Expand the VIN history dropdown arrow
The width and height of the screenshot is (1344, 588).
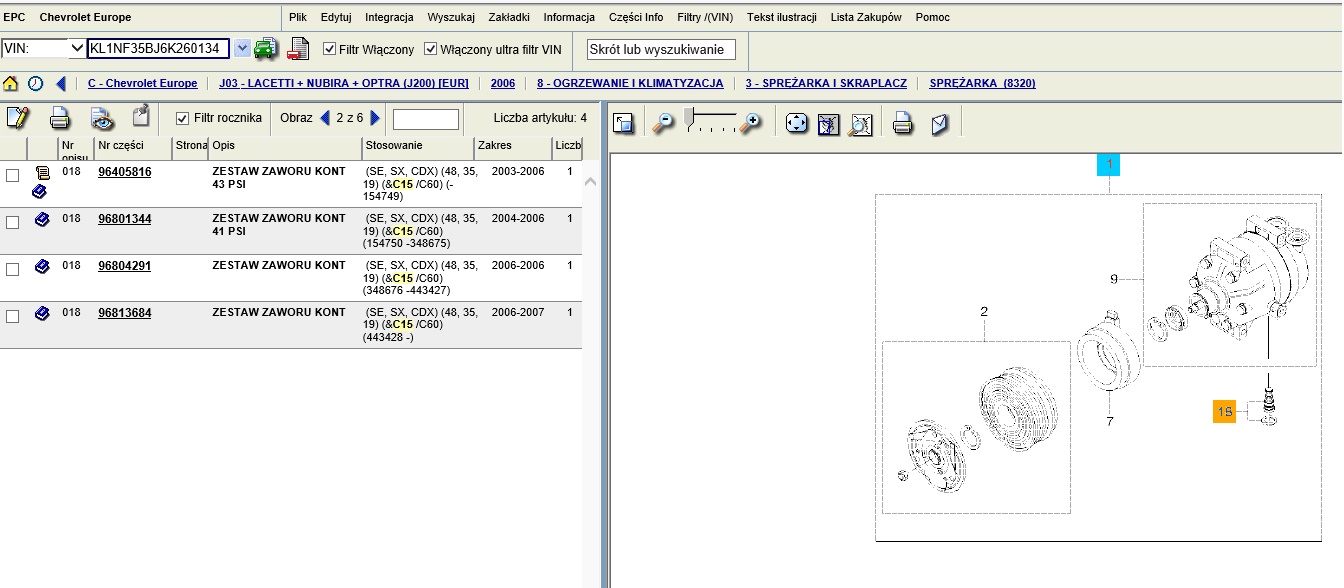pos(242,49)
